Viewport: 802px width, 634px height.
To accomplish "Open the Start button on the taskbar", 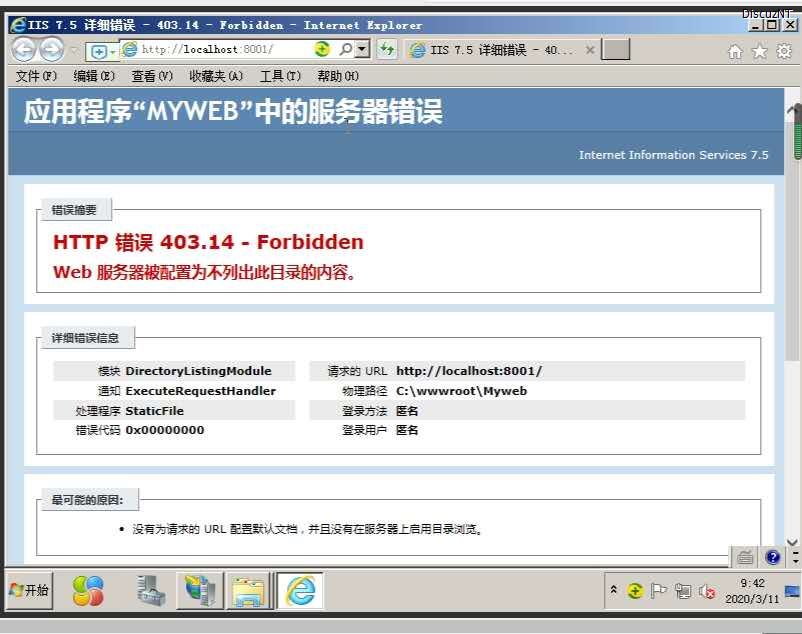I will [x=29, y=591].
